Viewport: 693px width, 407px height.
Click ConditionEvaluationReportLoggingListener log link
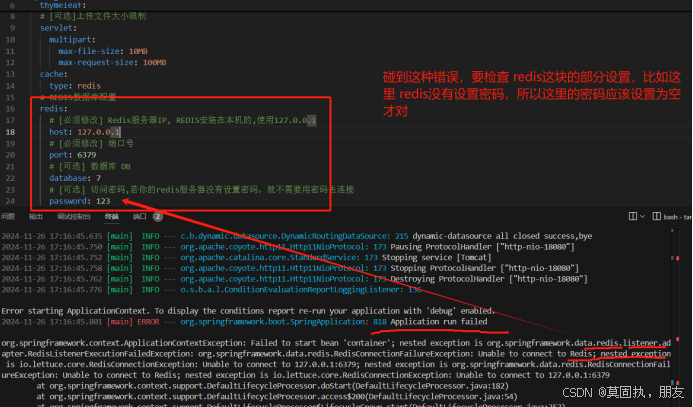click(x=292, y=289)
